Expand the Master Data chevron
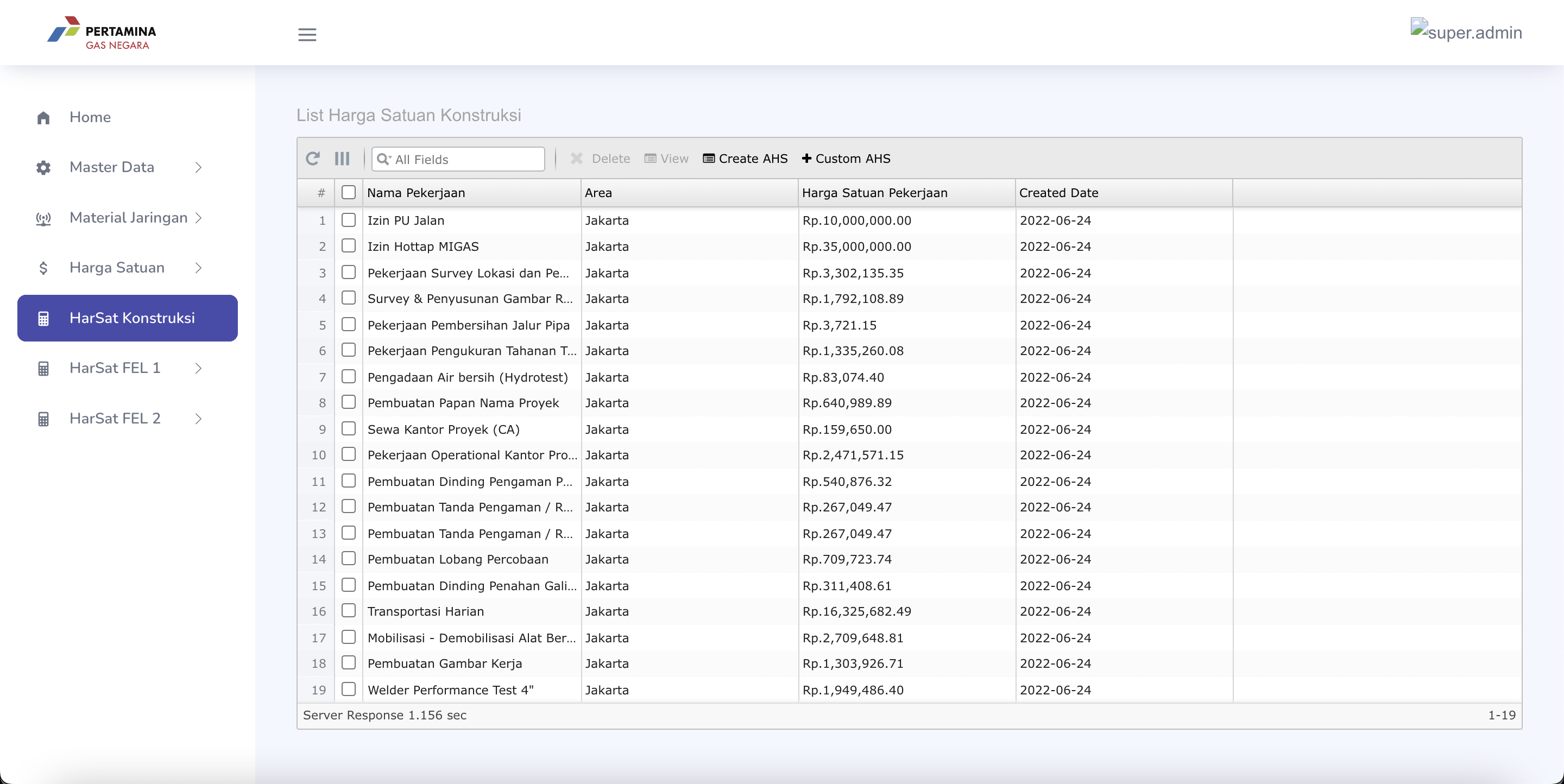 198,167
